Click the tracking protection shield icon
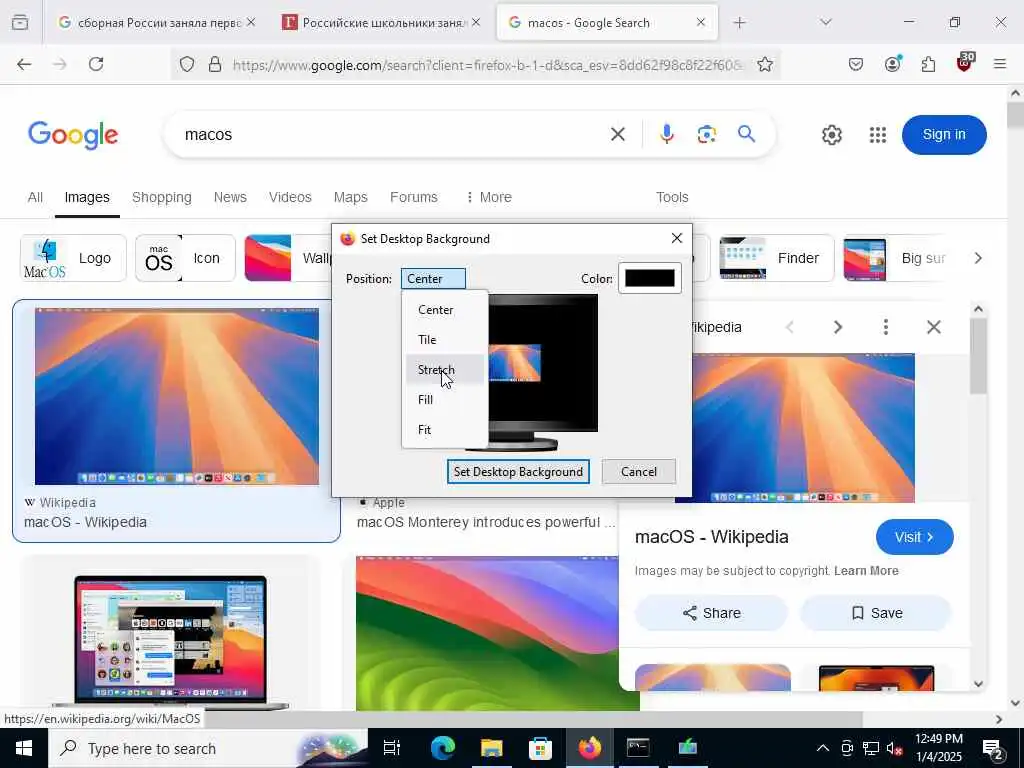Viewport: 1024px width, 768px height. pyautogui.click(x=187, y=65)
